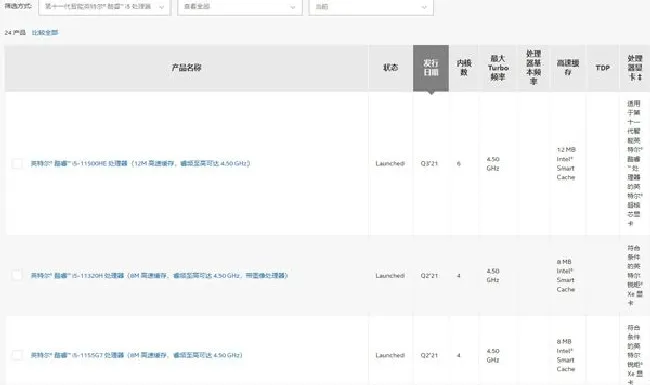The image size is (650, 385).
Task: Open the 11th gen Core i5 filter dropdown
Action: tap(104, 7)
